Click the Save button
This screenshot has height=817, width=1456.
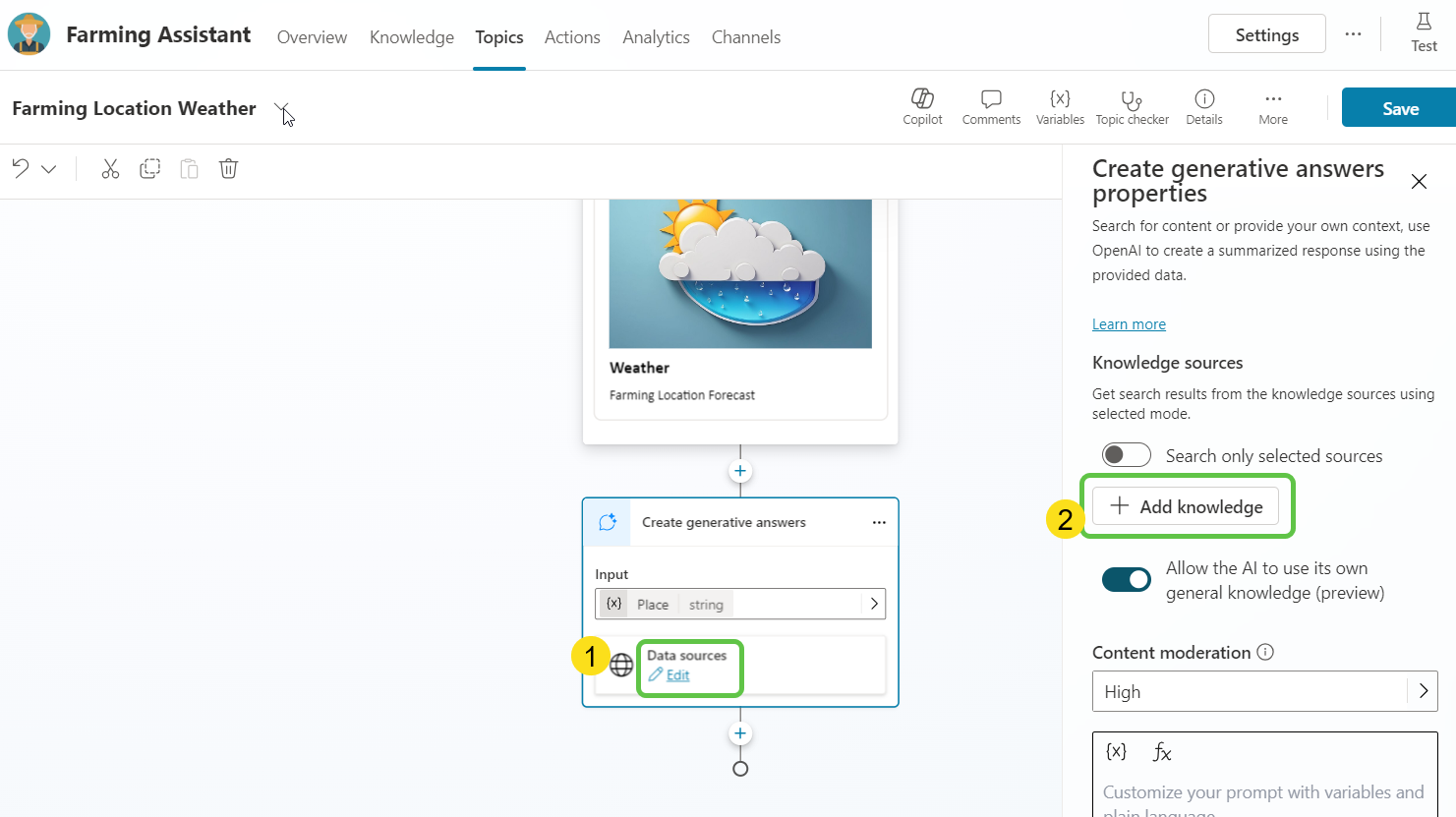[x=1399, y=108]
